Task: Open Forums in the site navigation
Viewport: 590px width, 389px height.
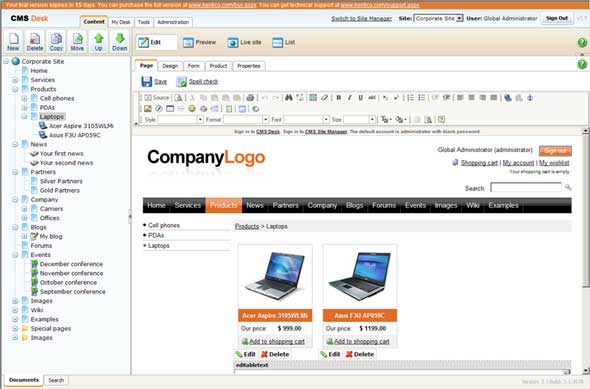Action: point(384,205)
